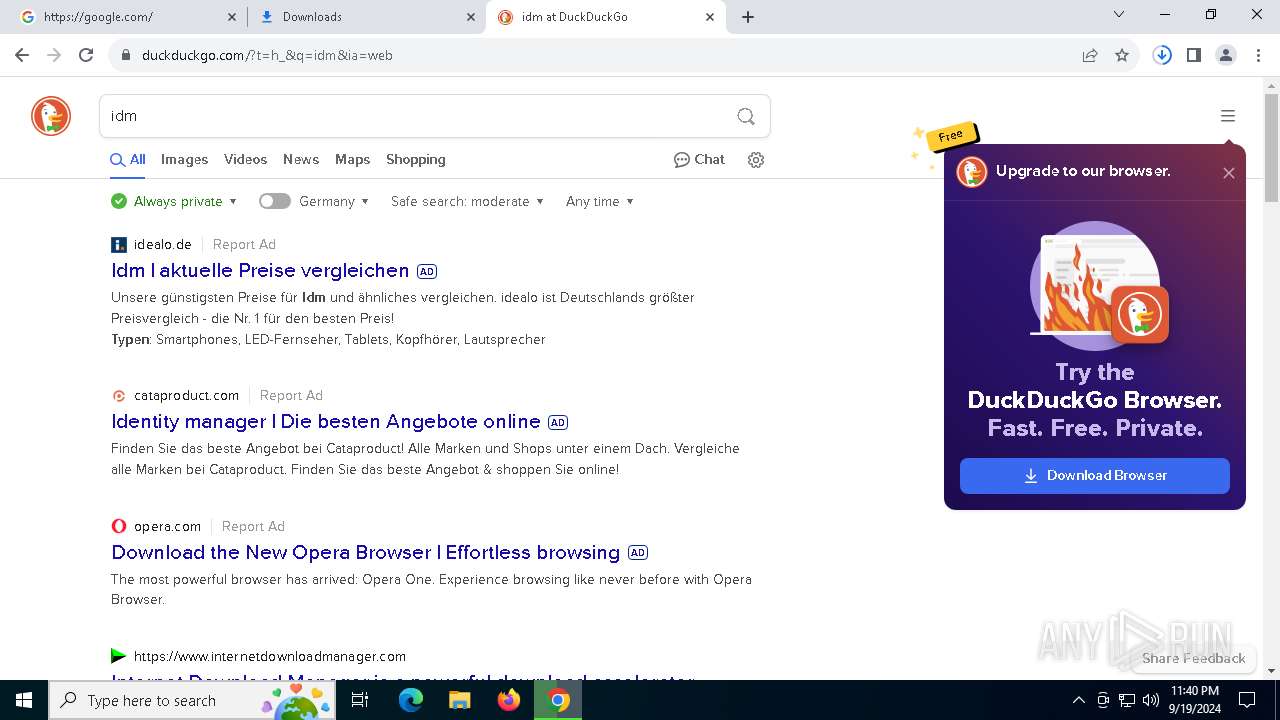Open Chrome downloads icon in toolbar
The image size is (1280, 720).
coord(1162,55)
